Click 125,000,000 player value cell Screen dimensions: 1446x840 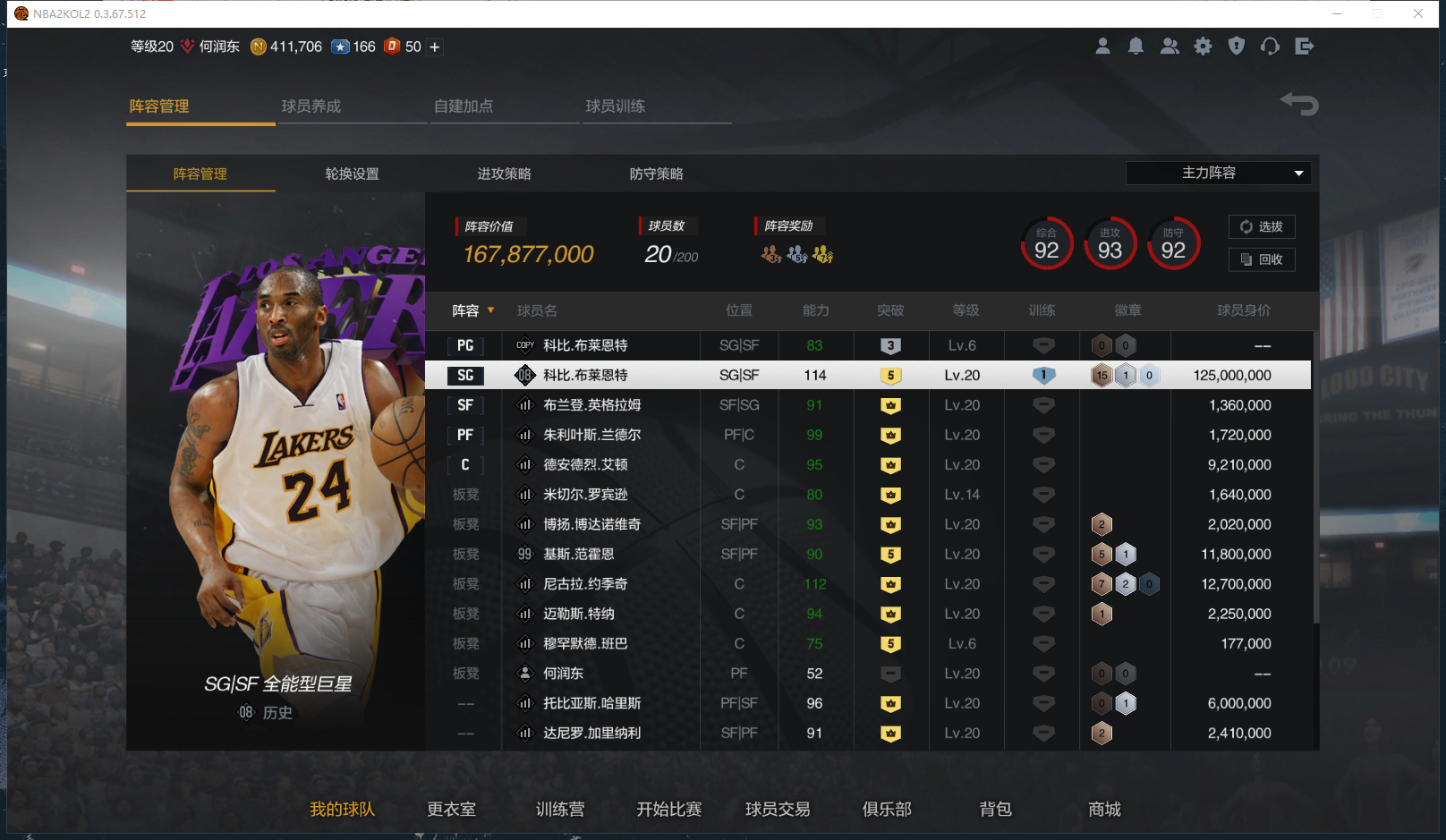(x=1232, y=376)
